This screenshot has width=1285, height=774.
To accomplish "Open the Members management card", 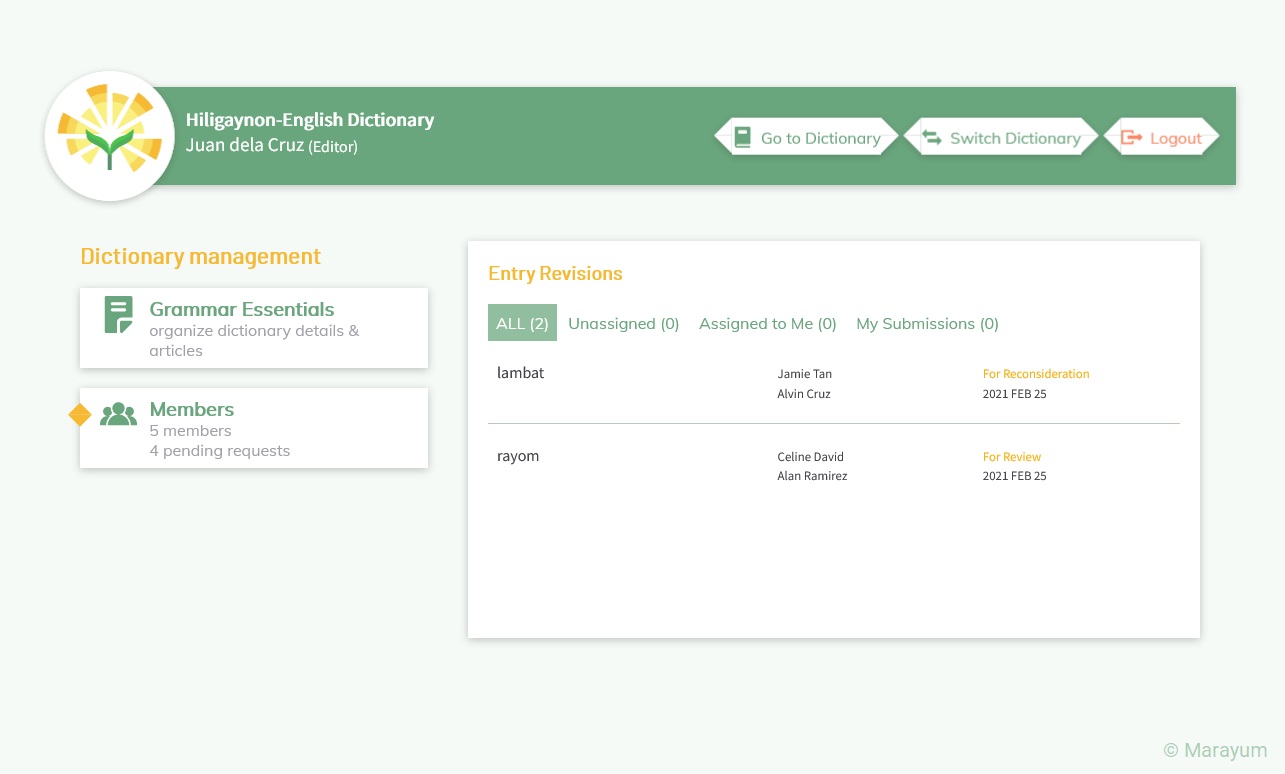I will 254,428.
